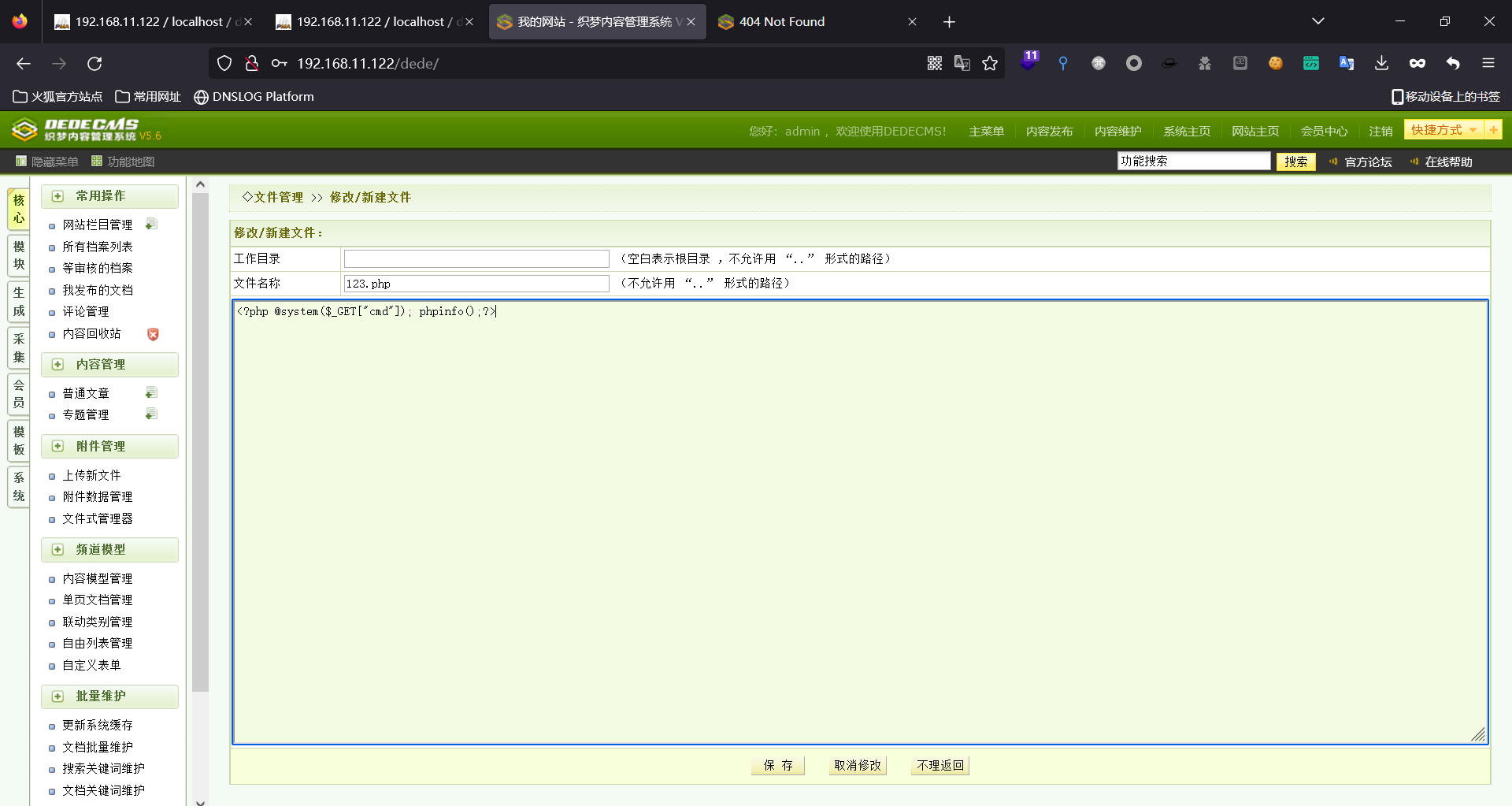Click the add icon next to 网站栏目管理

coord(151,225)
